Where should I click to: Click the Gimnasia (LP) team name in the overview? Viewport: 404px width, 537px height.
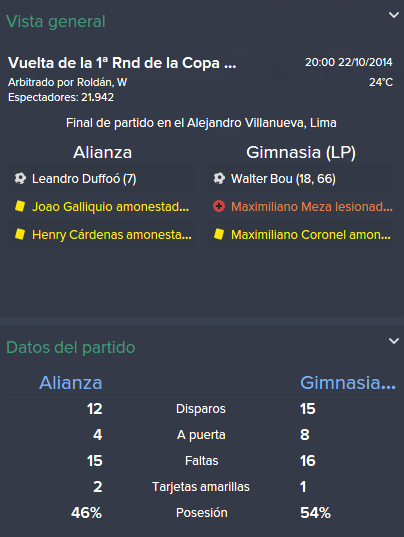coord(301,152)
